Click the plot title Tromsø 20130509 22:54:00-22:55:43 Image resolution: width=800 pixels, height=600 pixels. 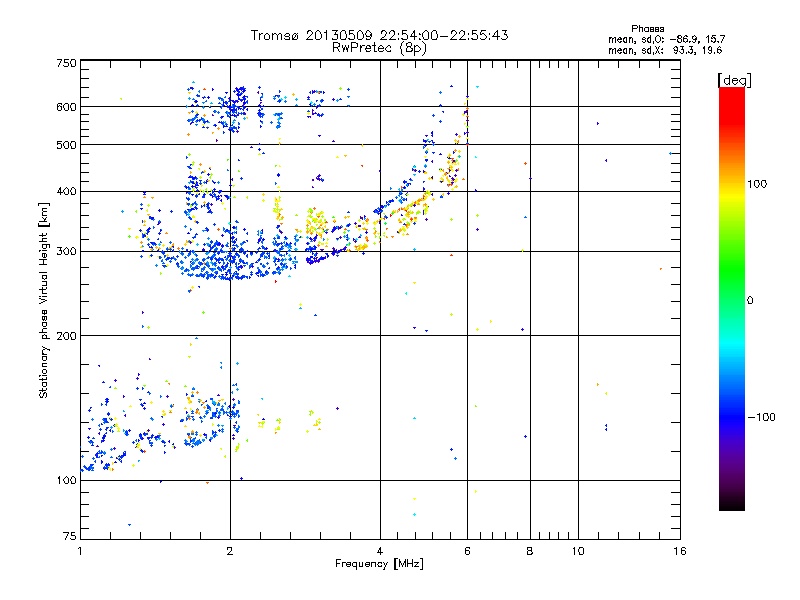coord(380,35)
